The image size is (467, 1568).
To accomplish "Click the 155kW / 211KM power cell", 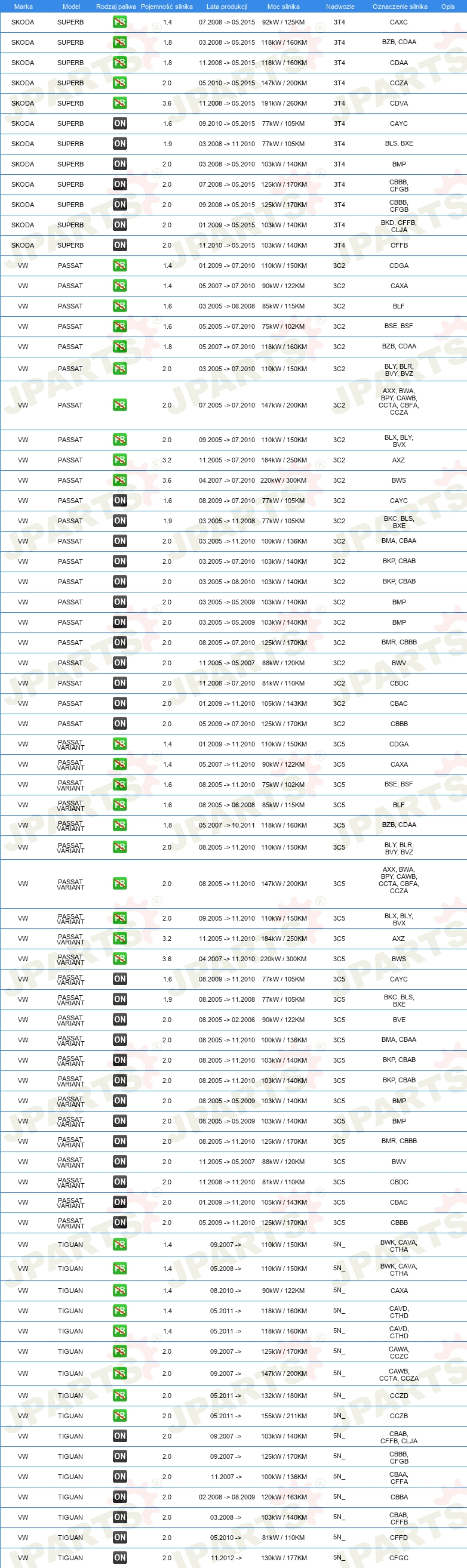I will click(x=284, y=1416).
